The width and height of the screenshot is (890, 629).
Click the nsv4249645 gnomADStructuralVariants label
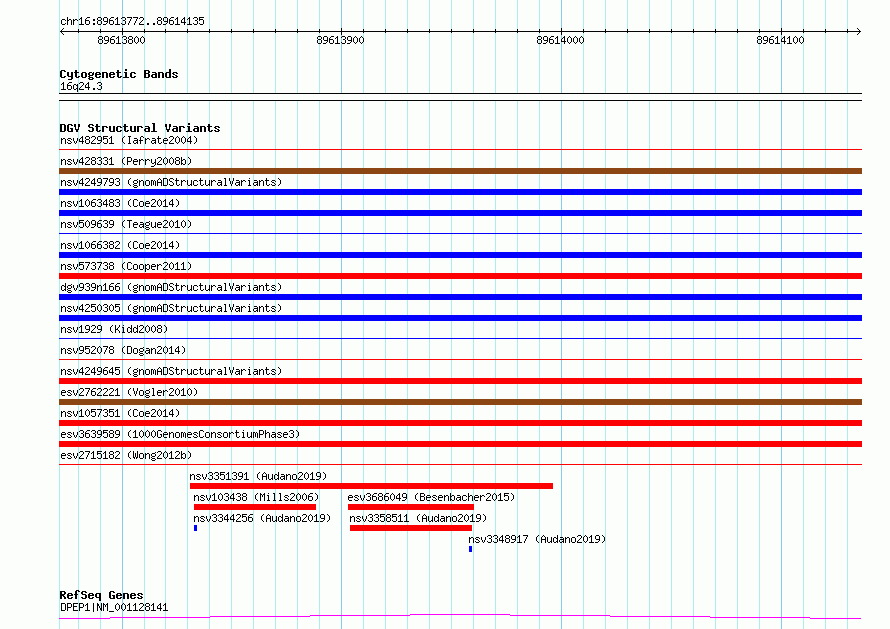click(171, 371)
